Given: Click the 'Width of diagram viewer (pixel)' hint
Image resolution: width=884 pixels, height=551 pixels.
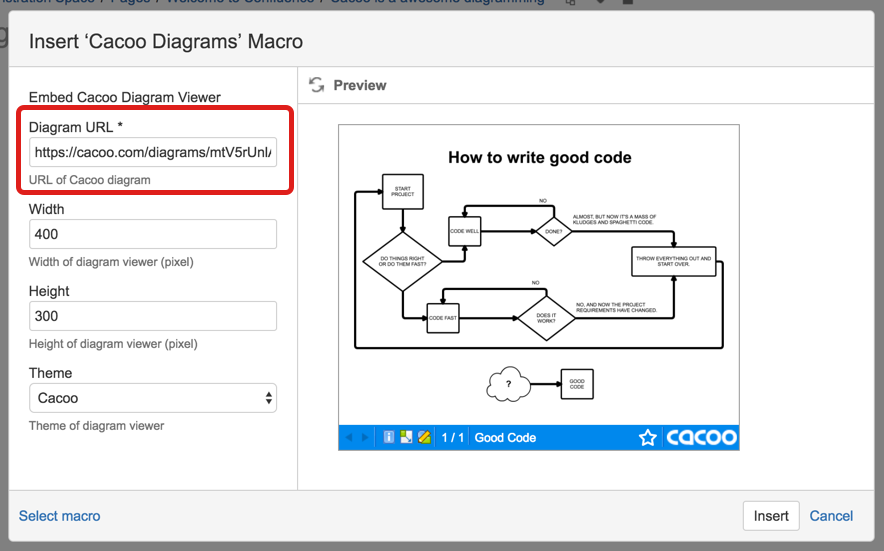Looking at the screenshot, I should point(111,262).
